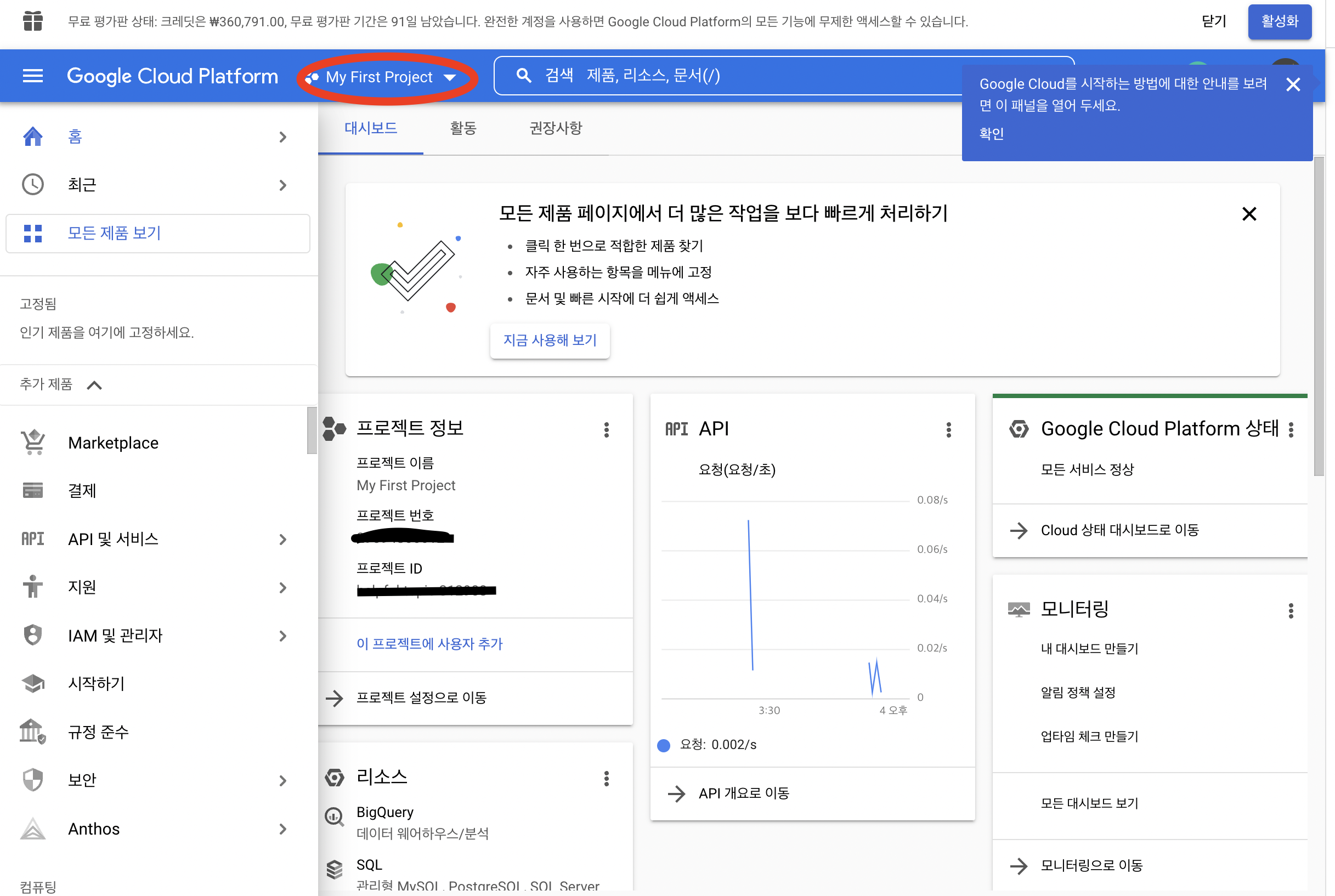Open the hamburger navigation menu
This screenshot has width=1335, height=896.
click(32, 76)
